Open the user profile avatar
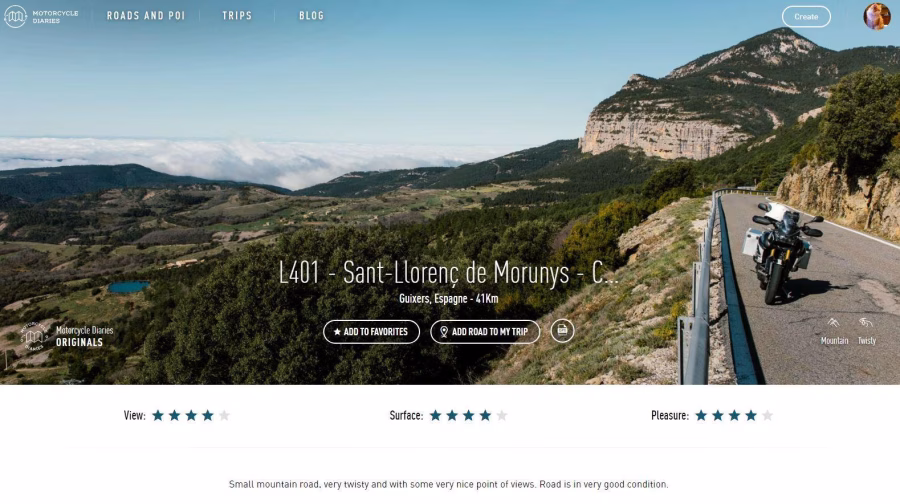This screenshot has height=504, width=900. 876,16
